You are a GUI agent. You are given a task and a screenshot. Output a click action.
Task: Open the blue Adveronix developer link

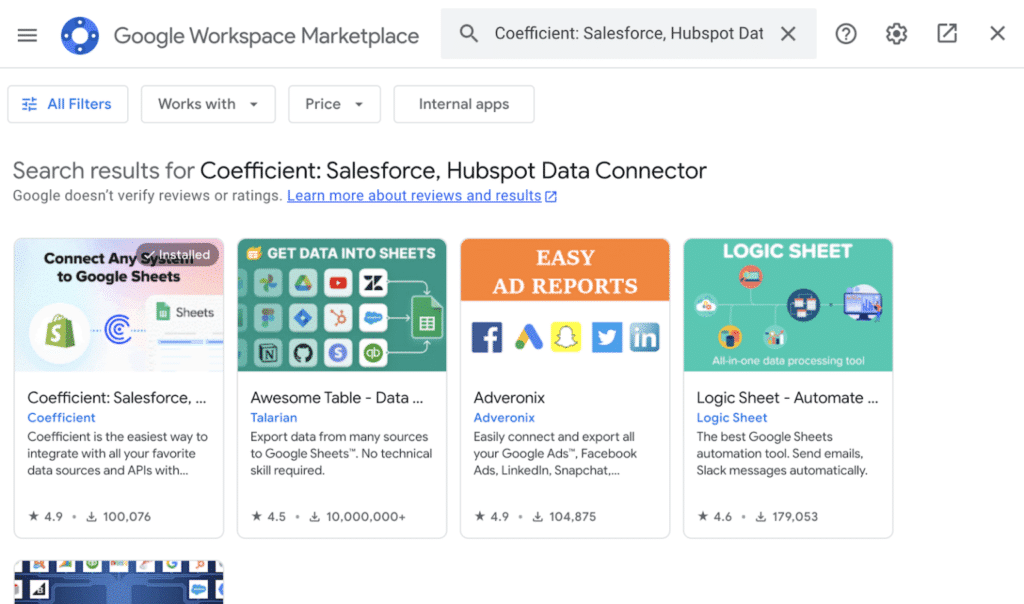coord(504,418)
